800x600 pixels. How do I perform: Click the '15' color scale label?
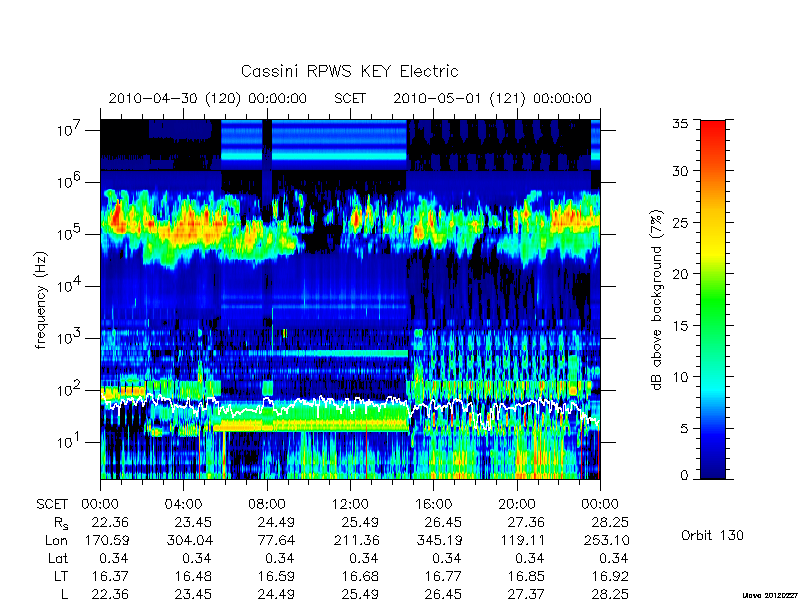tap(680, 326)
